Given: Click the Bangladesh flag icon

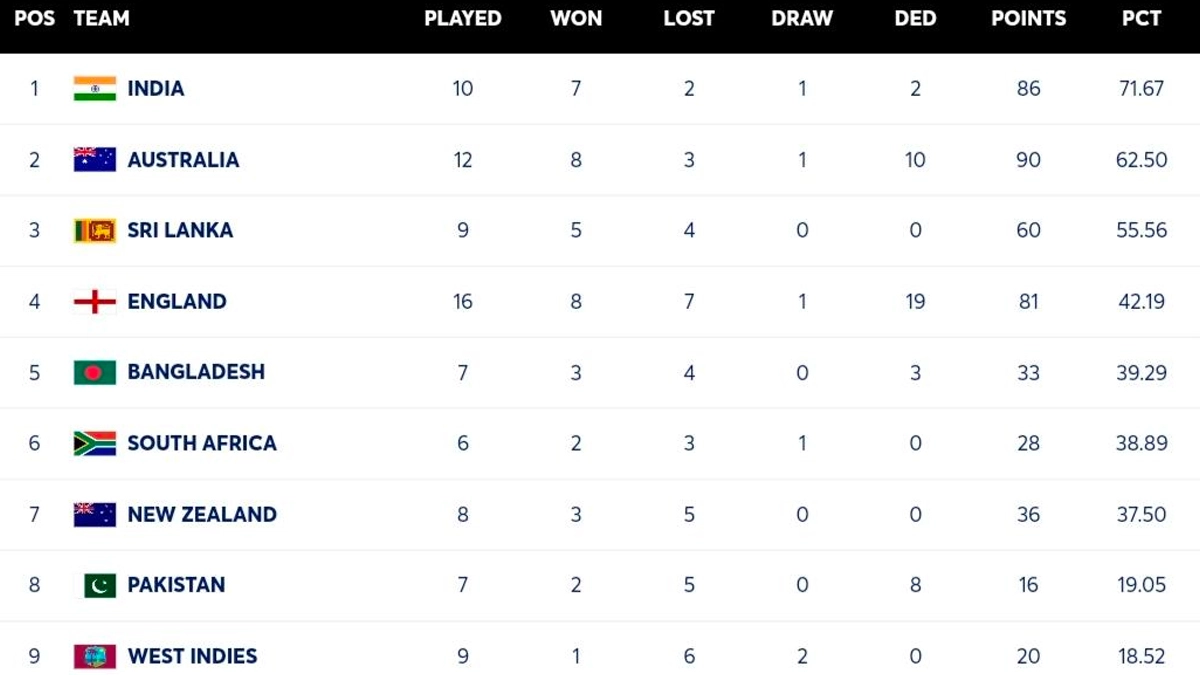Looking at the screenshot, I should (x=95, y=372).
